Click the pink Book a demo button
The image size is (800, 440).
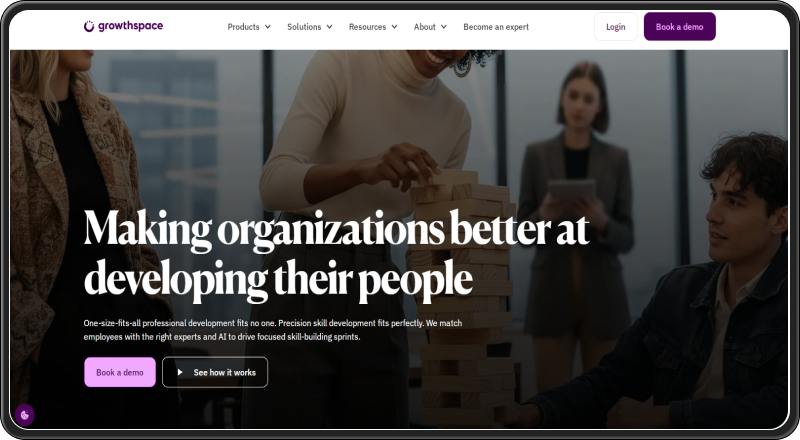click(120, 372)
